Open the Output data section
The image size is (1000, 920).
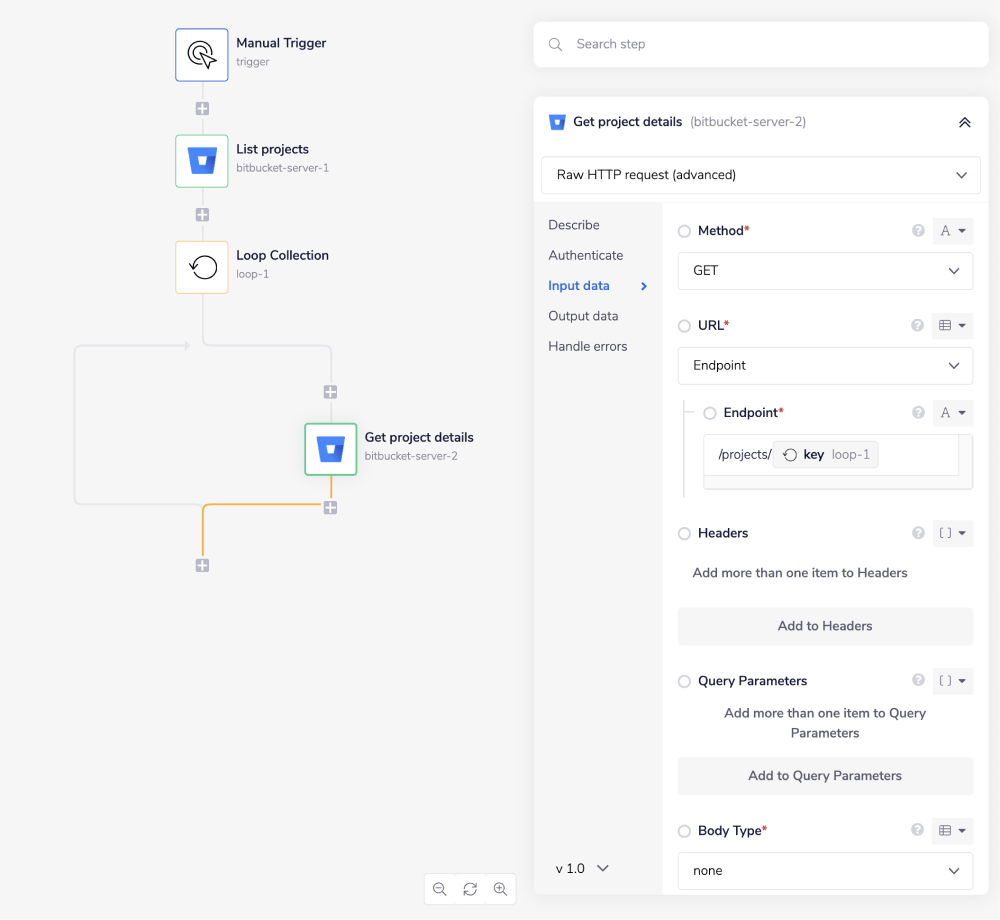(583, 315)
